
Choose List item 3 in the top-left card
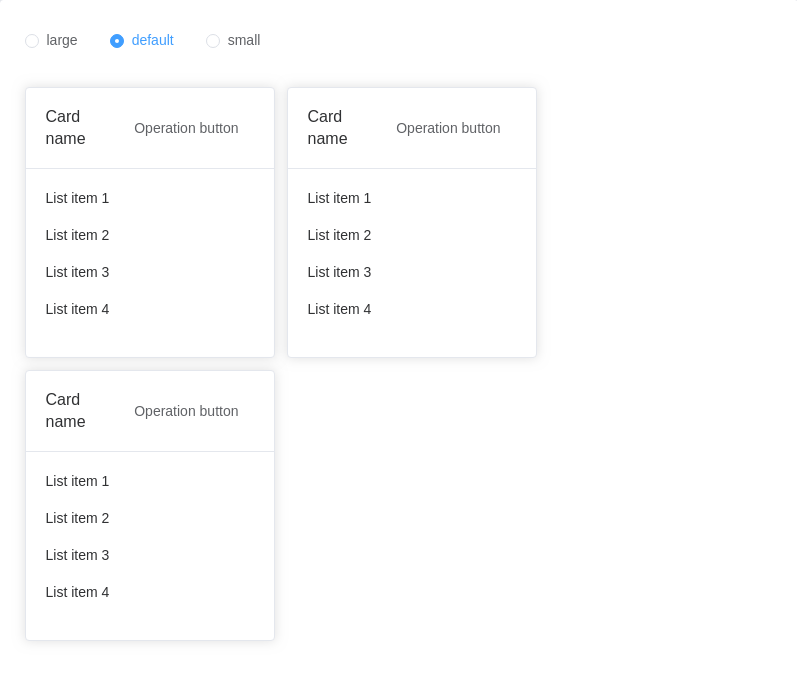tap(77, 272)
